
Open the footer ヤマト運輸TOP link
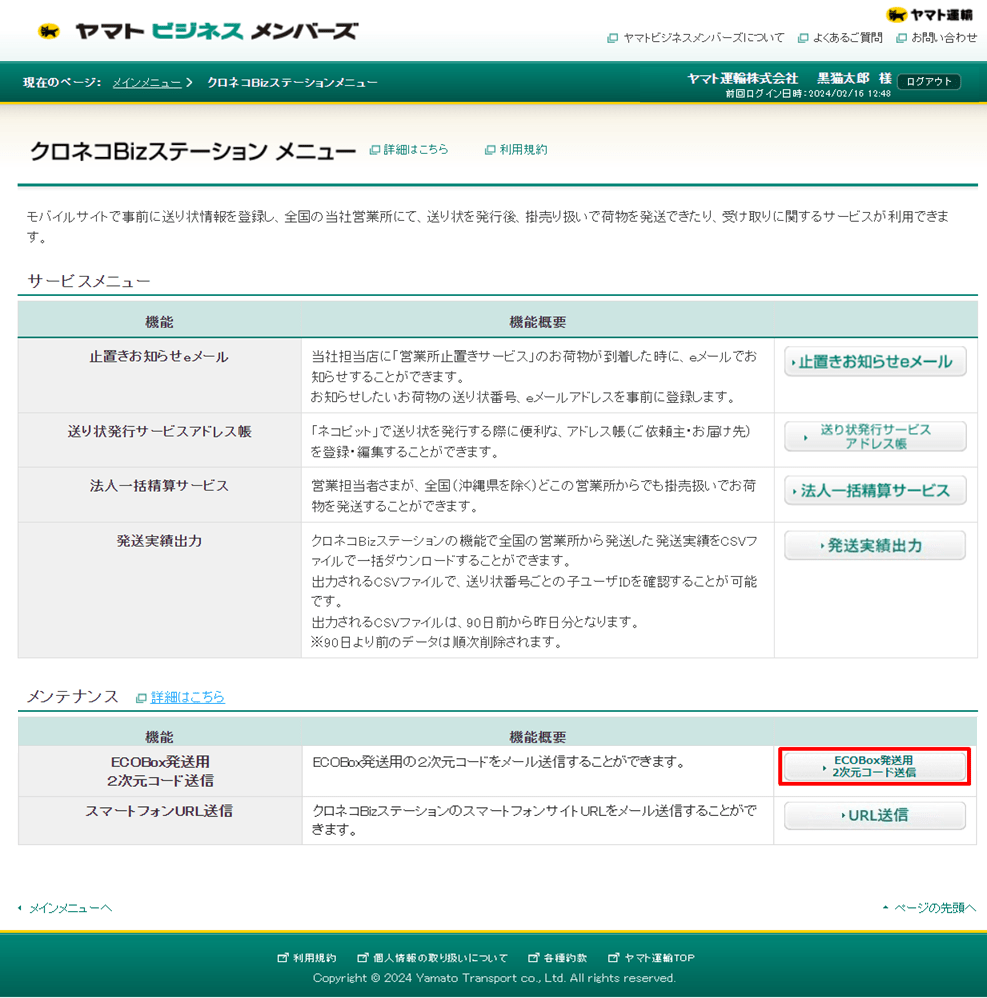[659, 958]
